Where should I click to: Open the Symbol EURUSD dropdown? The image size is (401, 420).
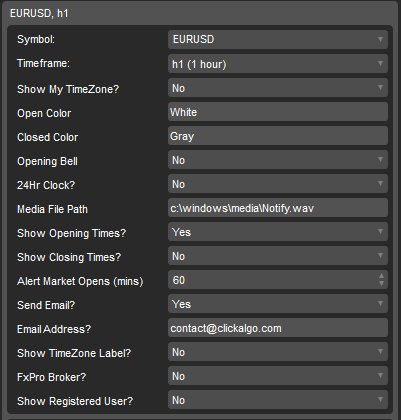click(278, 39)
